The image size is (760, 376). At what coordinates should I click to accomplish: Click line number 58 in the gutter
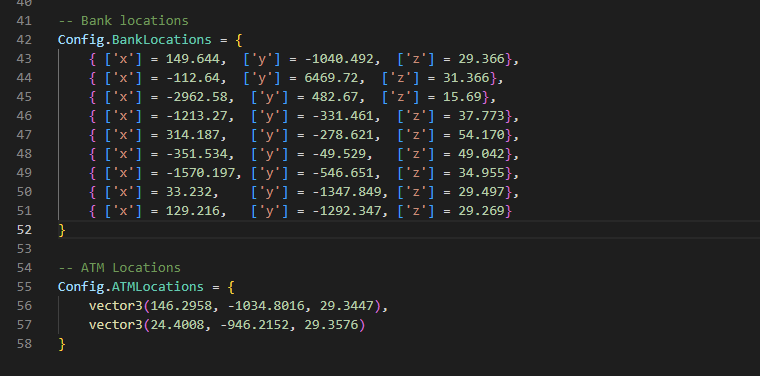[24, 344]
